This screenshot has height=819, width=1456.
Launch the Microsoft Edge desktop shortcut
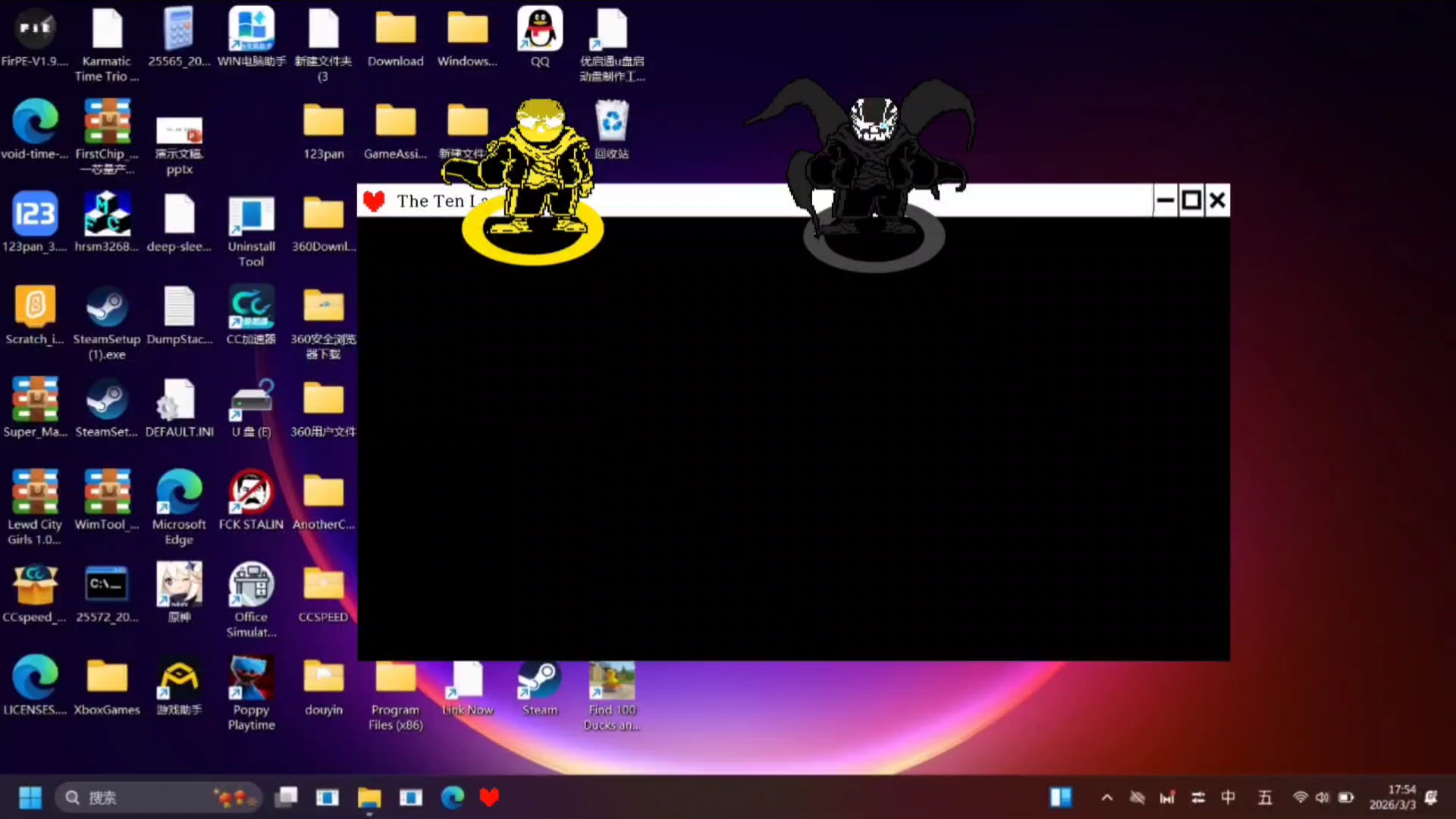179,491
